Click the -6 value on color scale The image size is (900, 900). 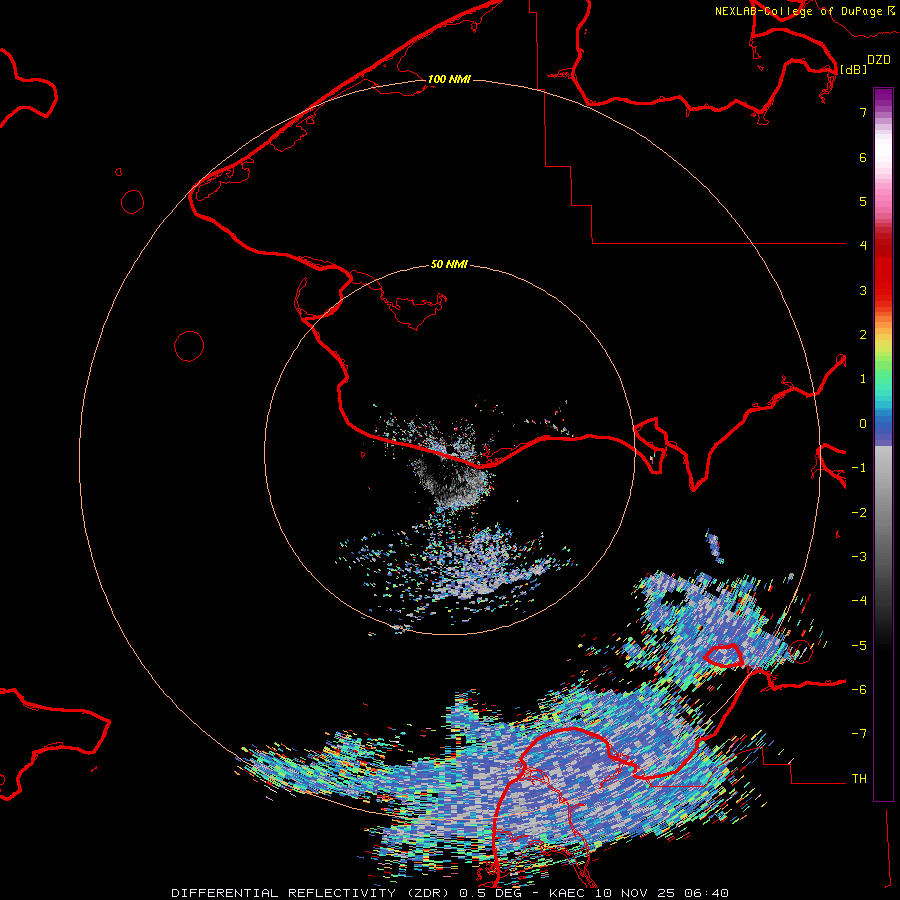(859, 690)
